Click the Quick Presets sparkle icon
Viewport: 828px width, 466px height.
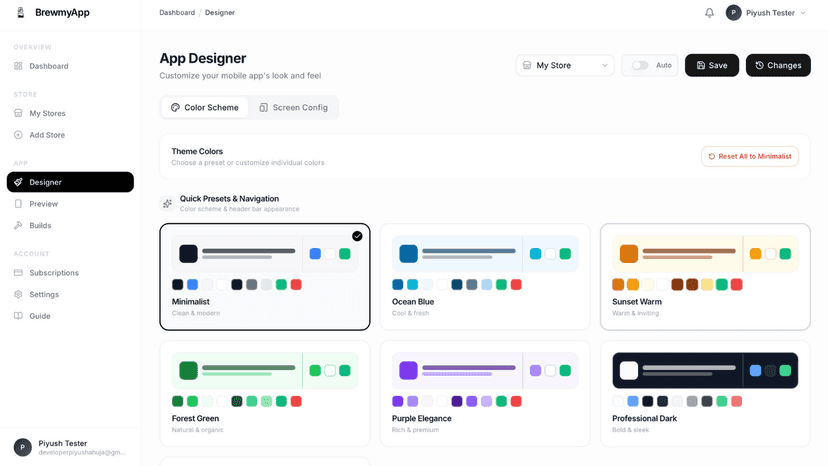[x=167, y=203]
